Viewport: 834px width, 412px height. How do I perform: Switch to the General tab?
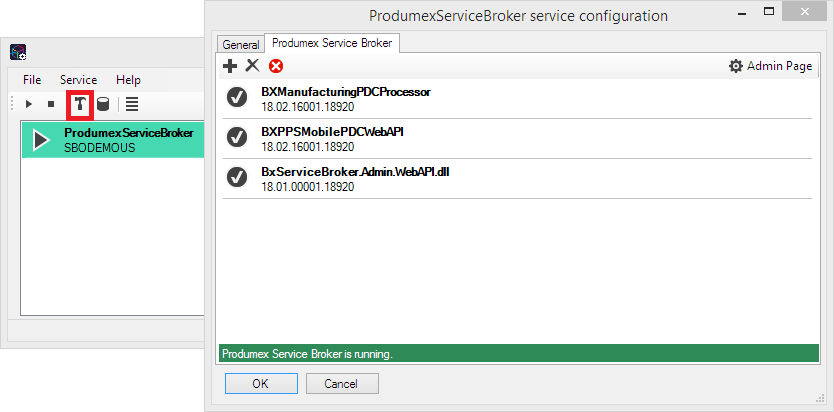(240, 45)
